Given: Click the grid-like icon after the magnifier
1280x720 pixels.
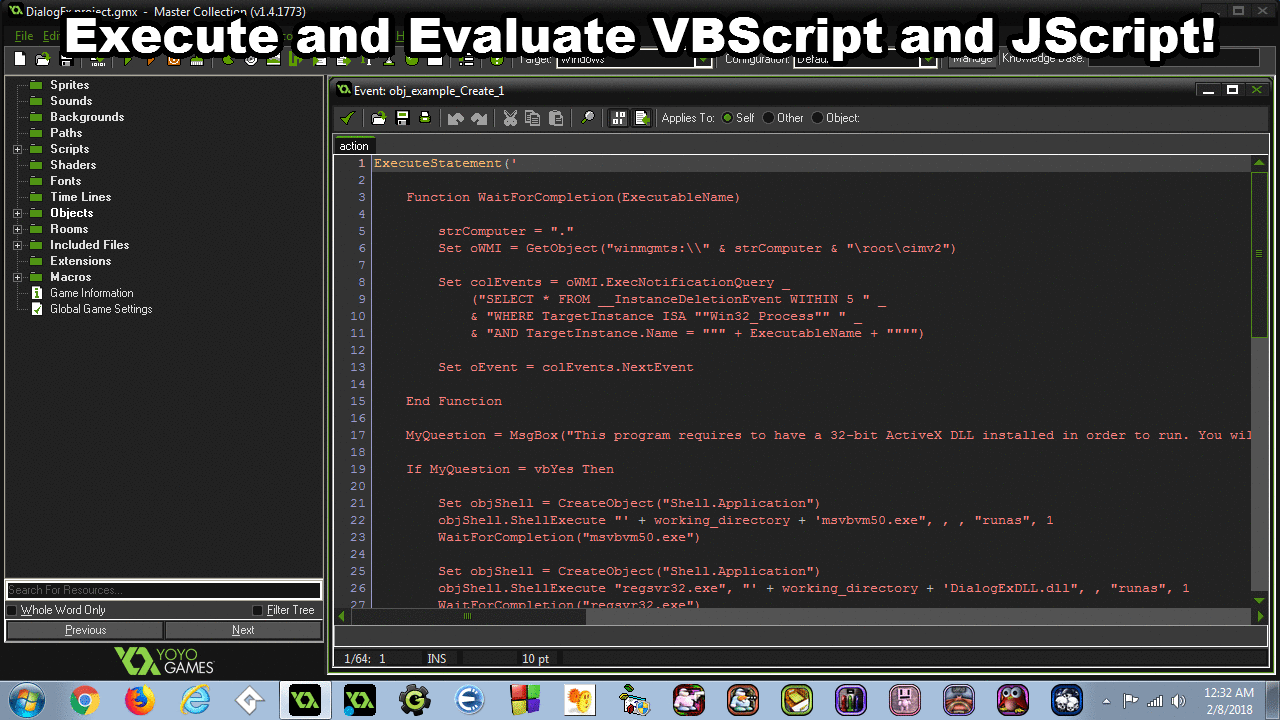Looking at the screenshot, I should [619, 118].
